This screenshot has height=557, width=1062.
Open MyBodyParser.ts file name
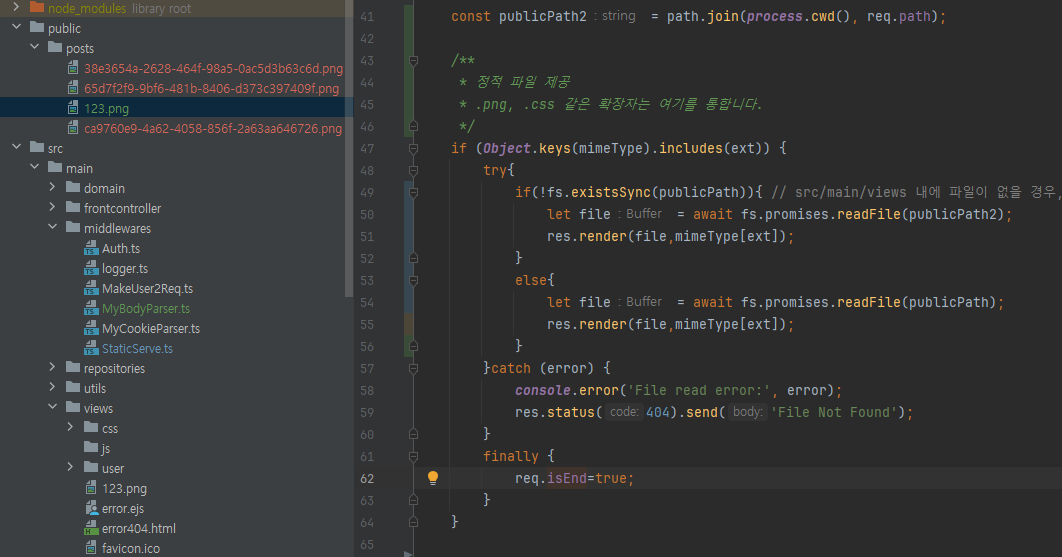click(146, 309)
